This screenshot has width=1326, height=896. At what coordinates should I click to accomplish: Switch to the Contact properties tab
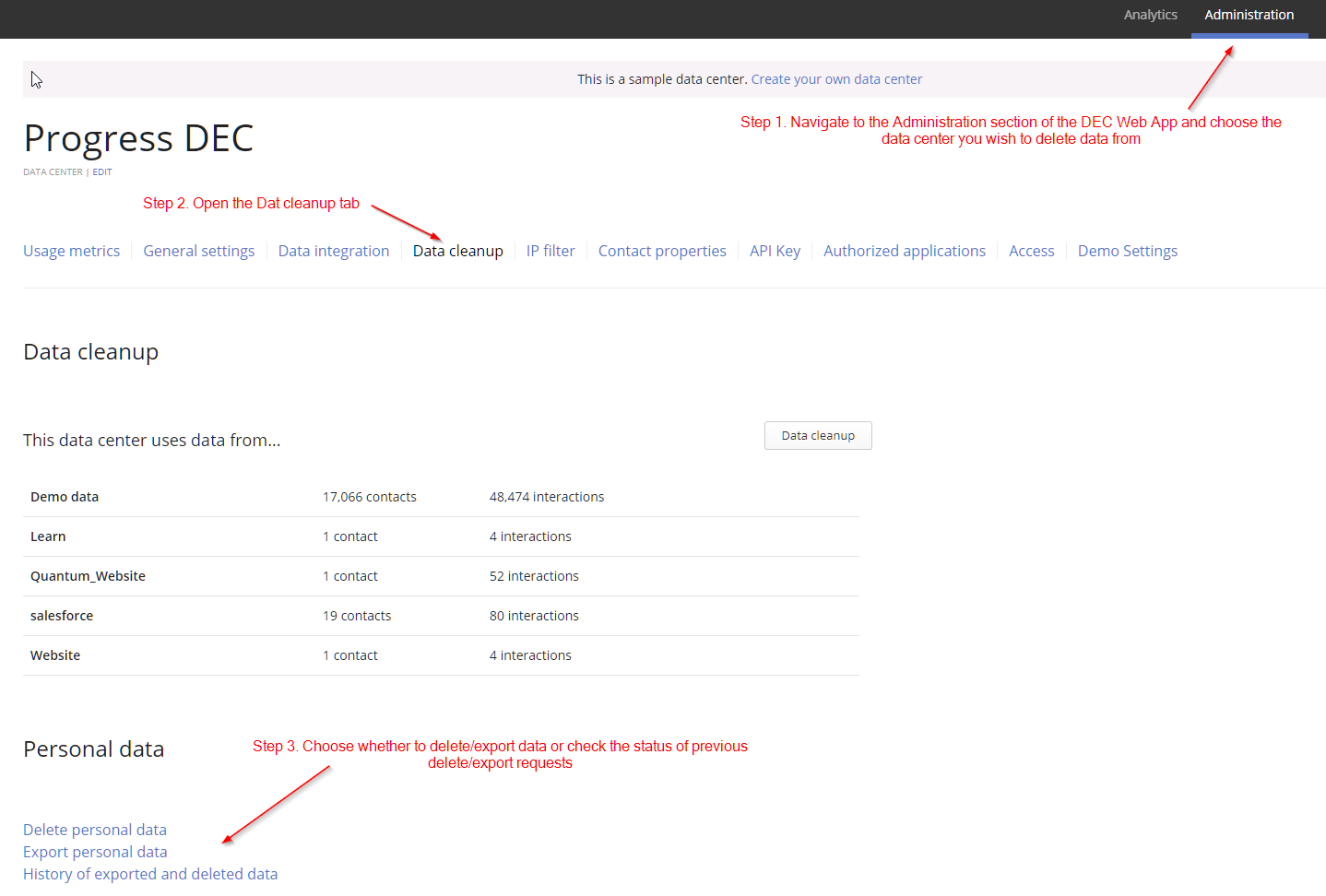662,251
